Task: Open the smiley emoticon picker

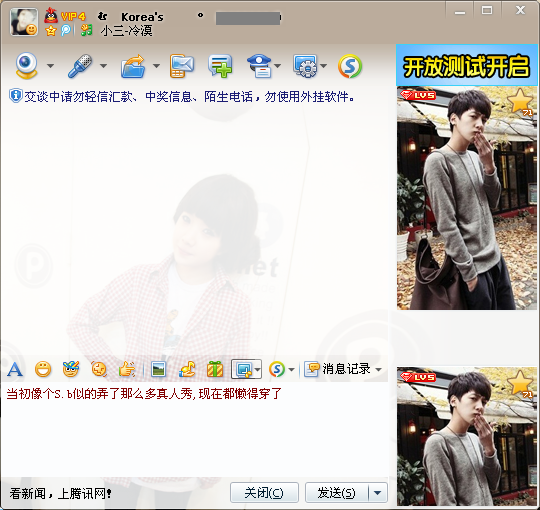Action: coord(43,370)
